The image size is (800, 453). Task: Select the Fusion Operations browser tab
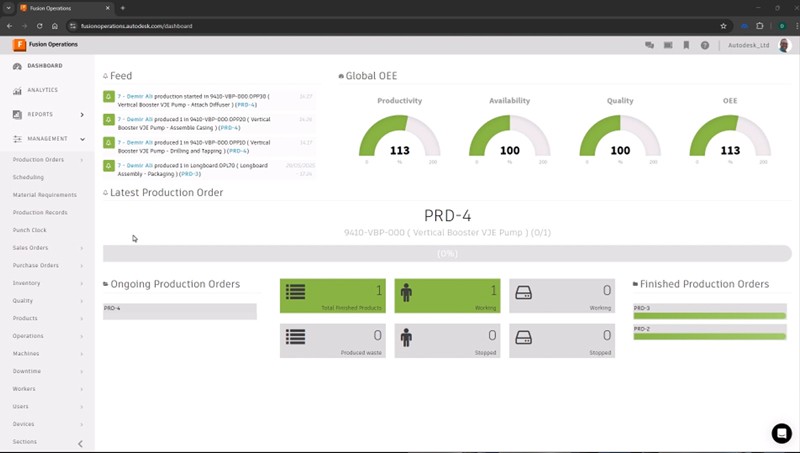pos(65,8)
